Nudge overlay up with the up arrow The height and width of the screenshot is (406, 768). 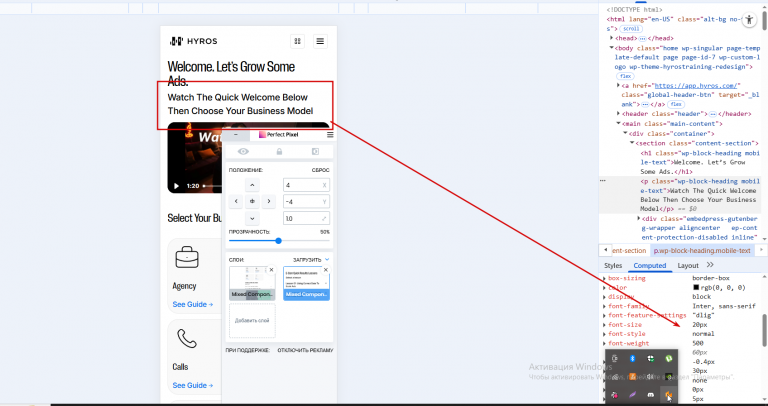252,185
